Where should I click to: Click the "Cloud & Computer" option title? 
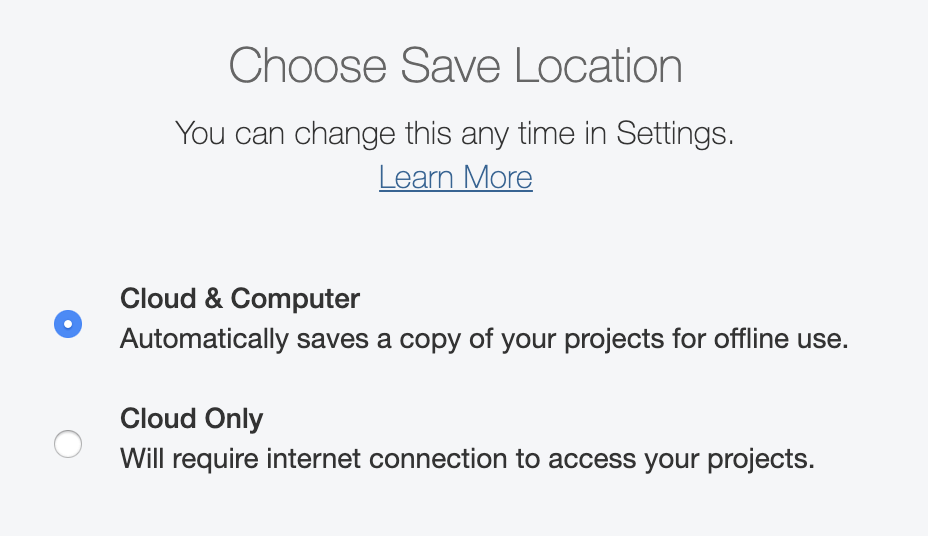click(240, 298)
